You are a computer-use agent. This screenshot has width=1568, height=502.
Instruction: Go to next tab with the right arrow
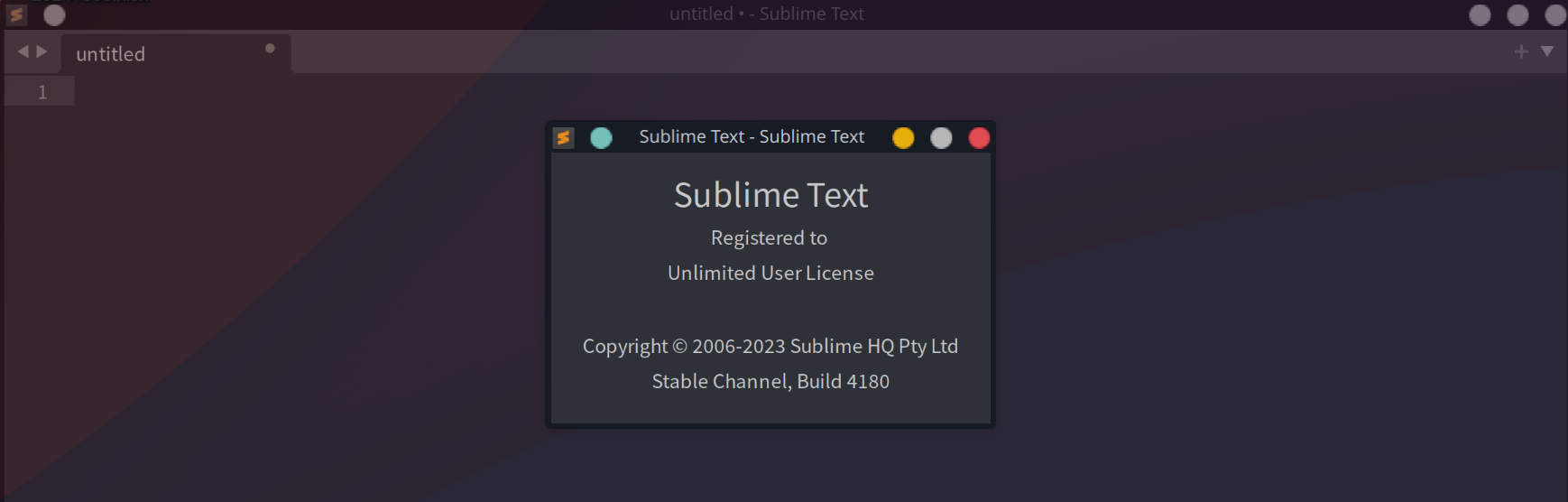pyautogui.click(x=42, y=51)
